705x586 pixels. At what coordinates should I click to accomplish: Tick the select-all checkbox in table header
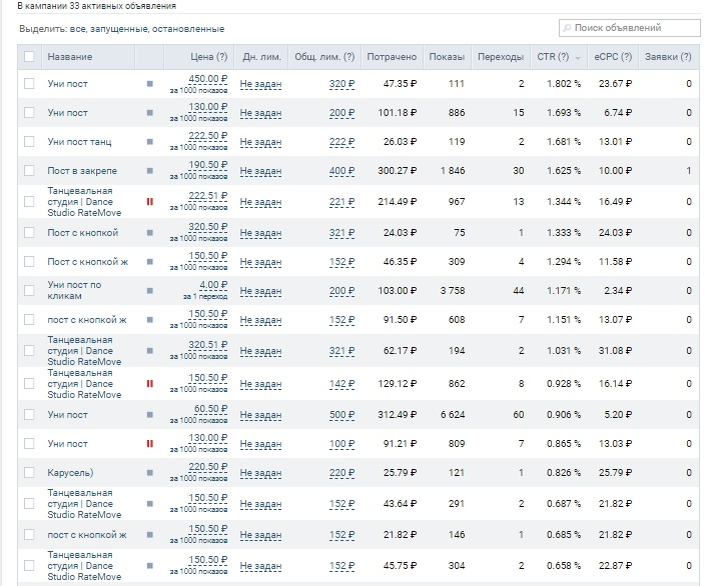coord(29,57)
